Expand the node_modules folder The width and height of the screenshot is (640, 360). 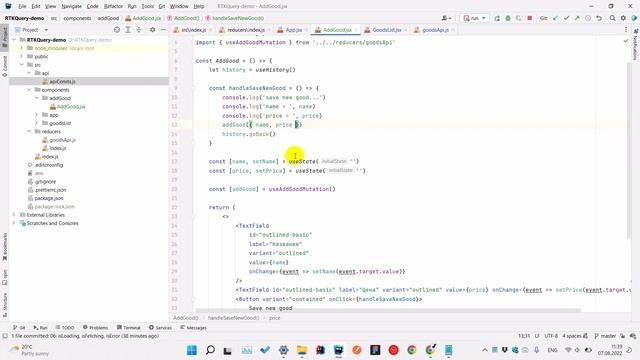click(x=22, y=48)
